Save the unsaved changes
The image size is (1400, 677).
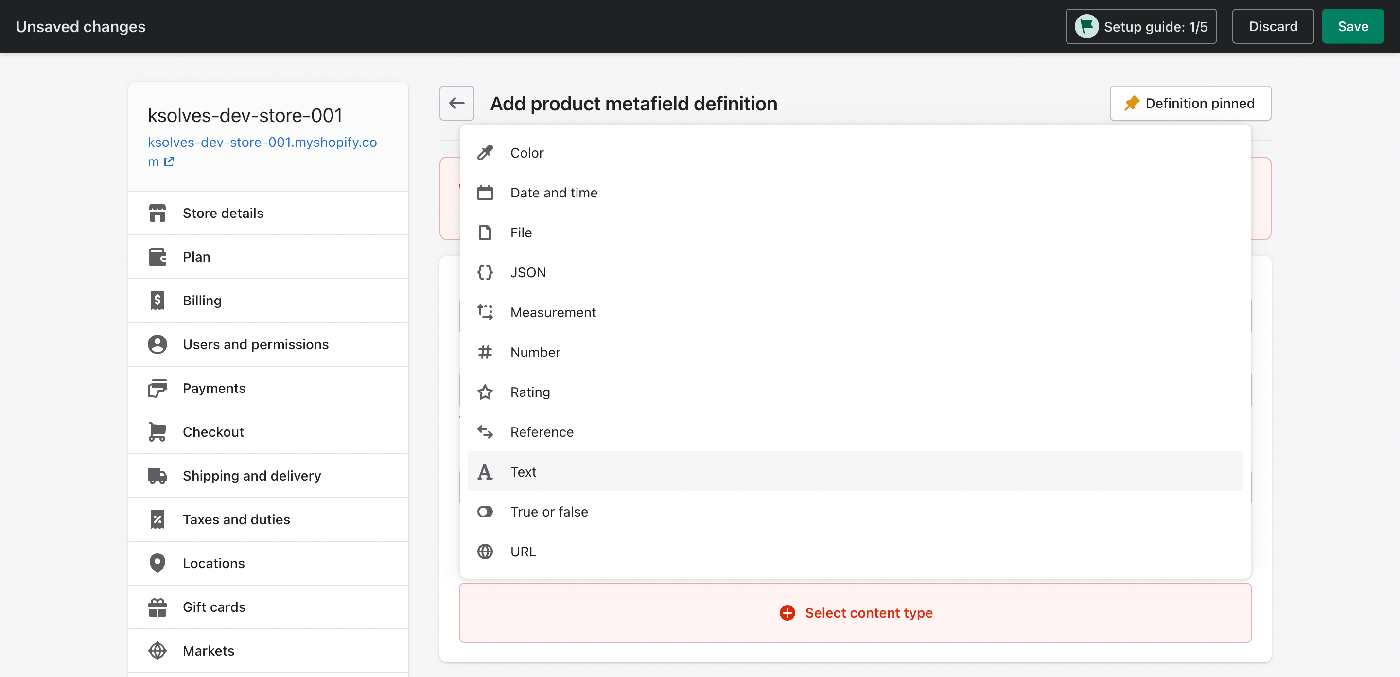(1353, 27)
